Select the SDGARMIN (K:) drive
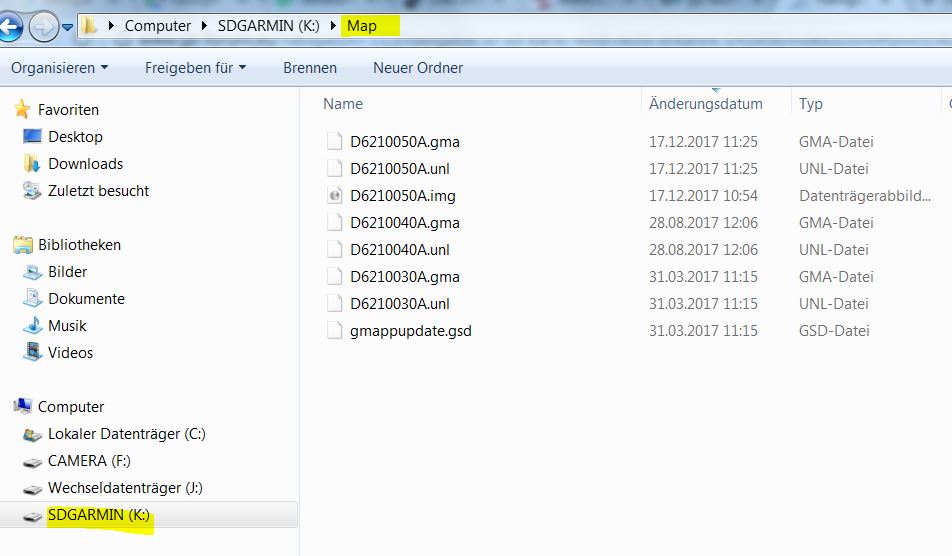The image size is (952, 556). pos(98,515)
